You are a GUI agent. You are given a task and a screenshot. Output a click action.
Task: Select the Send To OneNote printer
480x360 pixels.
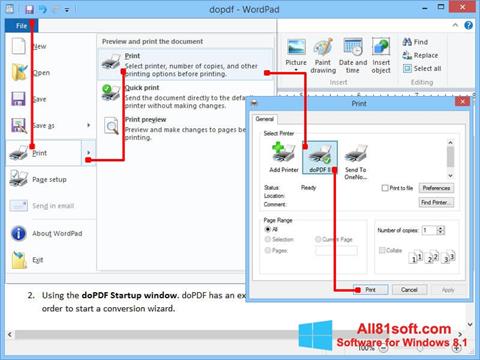[x=356, y=162]
